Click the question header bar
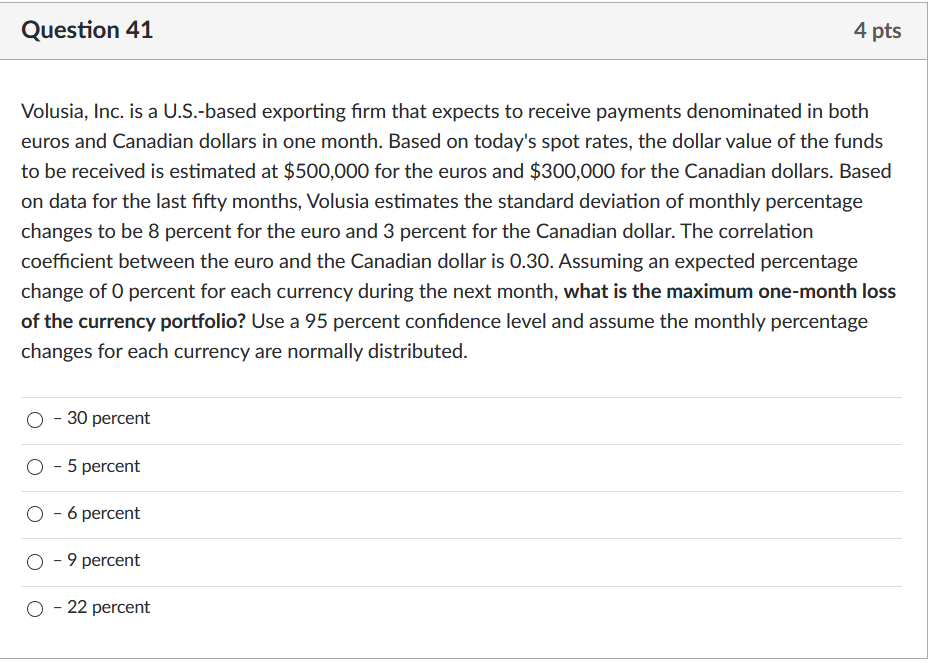930x663 pixels. [x=465, y=30]
